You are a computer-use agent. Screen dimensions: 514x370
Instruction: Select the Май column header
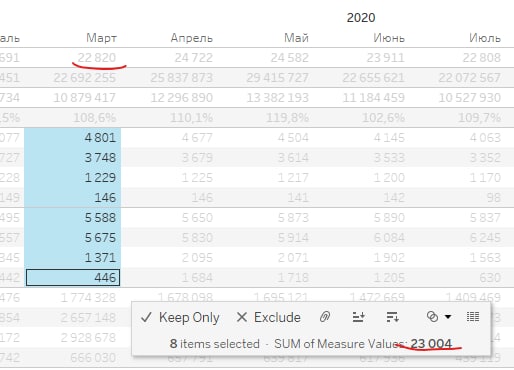(296, 38)
